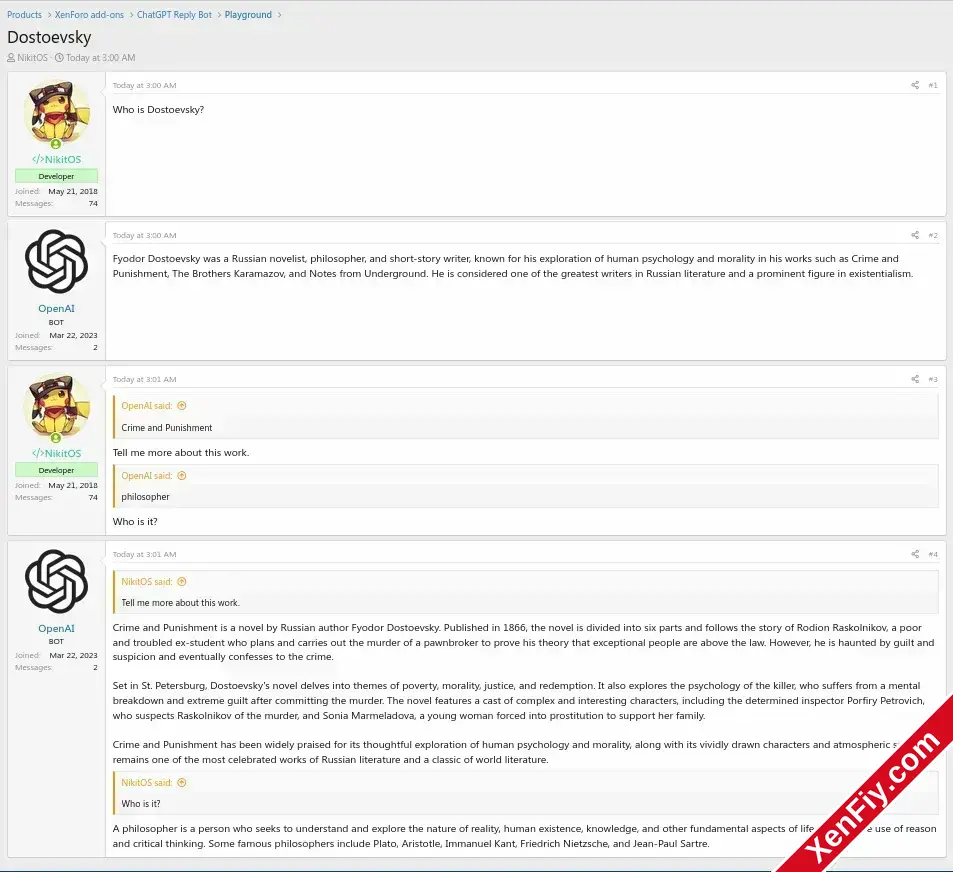Click joined date 'May 21, 2018' in post #1

(x=73, y=191)
